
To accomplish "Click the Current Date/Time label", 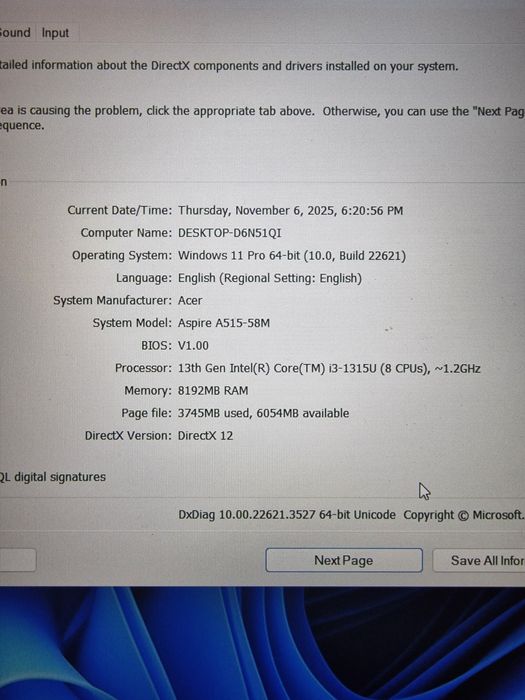I will tap(120, 210).
